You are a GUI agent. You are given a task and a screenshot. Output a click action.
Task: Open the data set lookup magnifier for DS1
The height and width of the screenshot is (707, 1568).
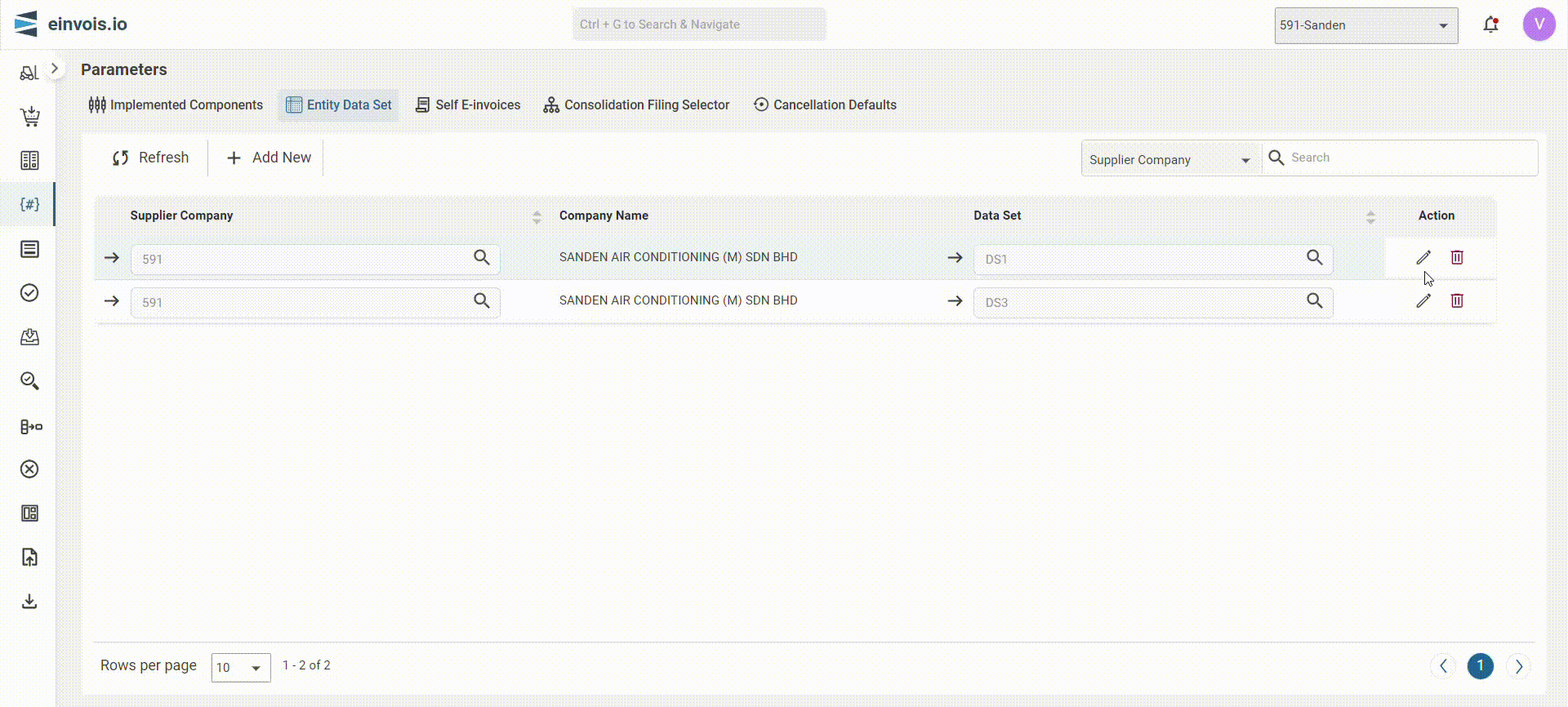pos(1314,258)
